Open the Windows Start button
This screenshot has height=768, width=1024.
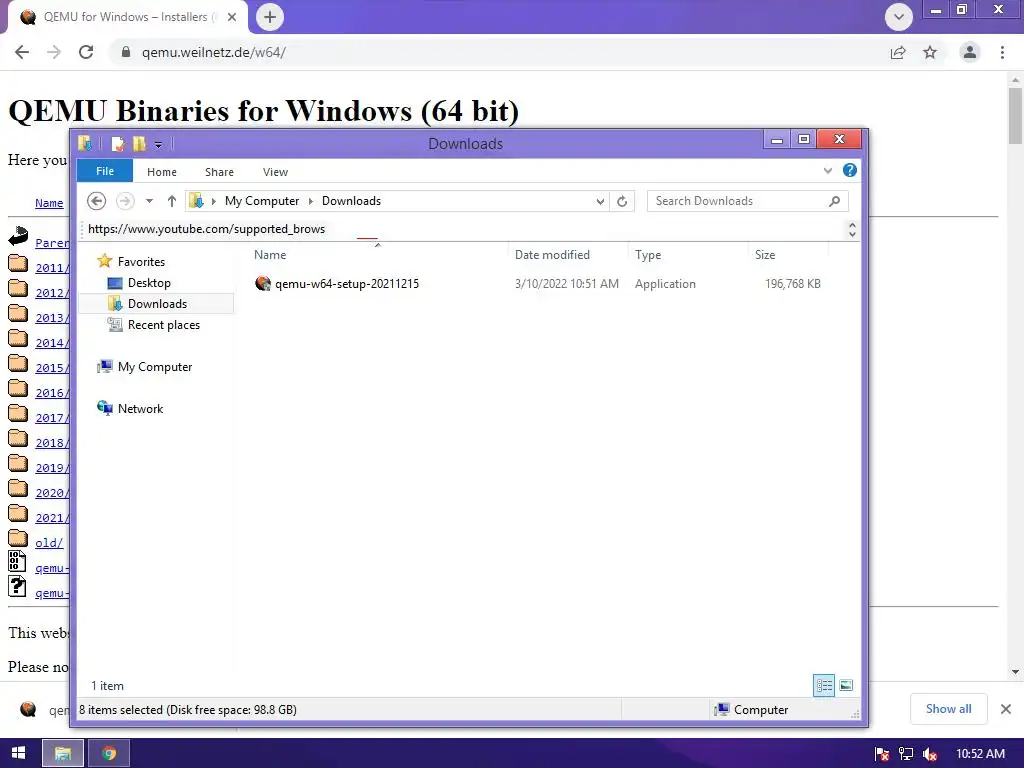18,753
